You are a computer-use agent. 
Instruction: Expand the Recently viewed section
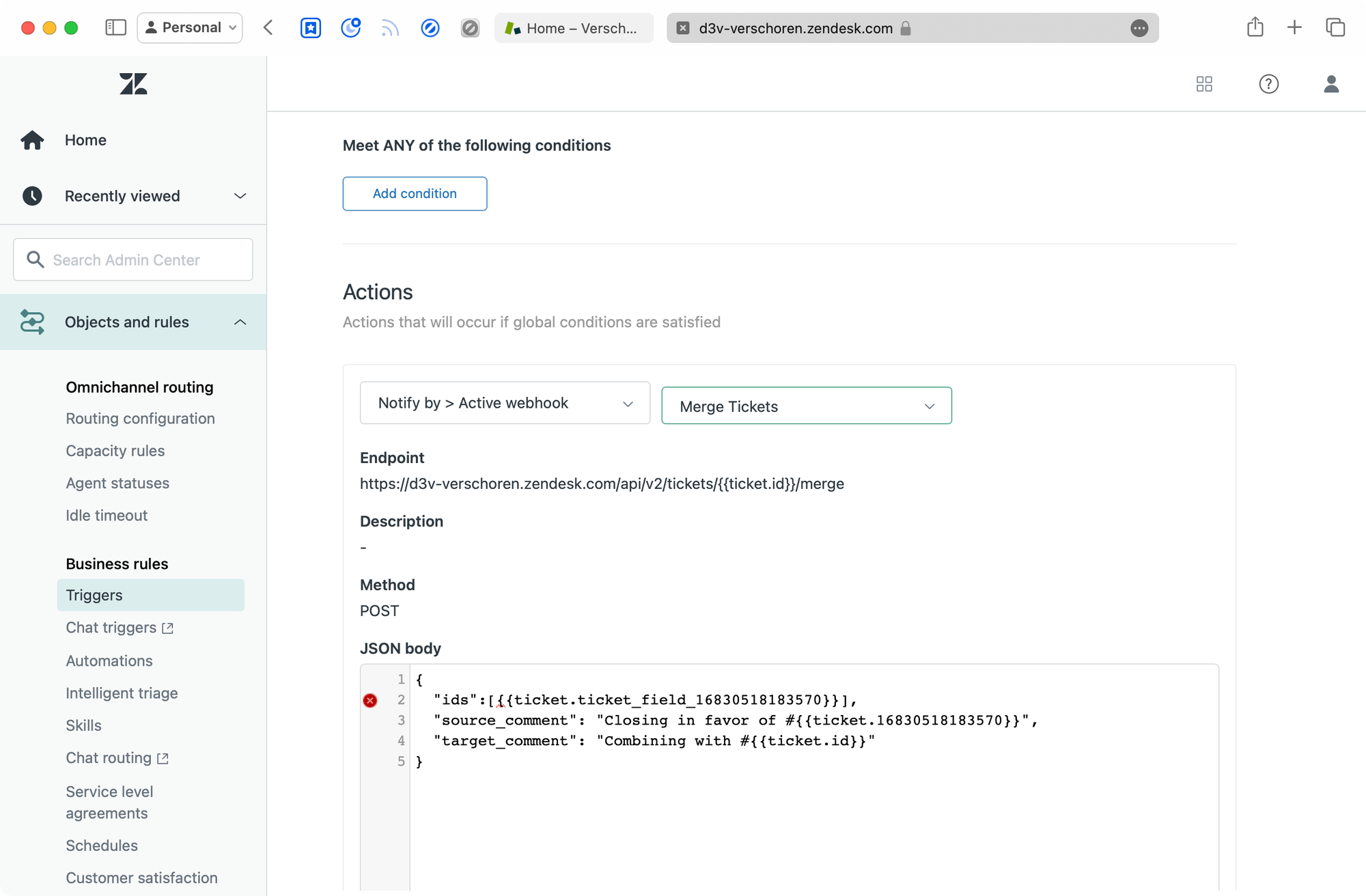coord(240,196)
